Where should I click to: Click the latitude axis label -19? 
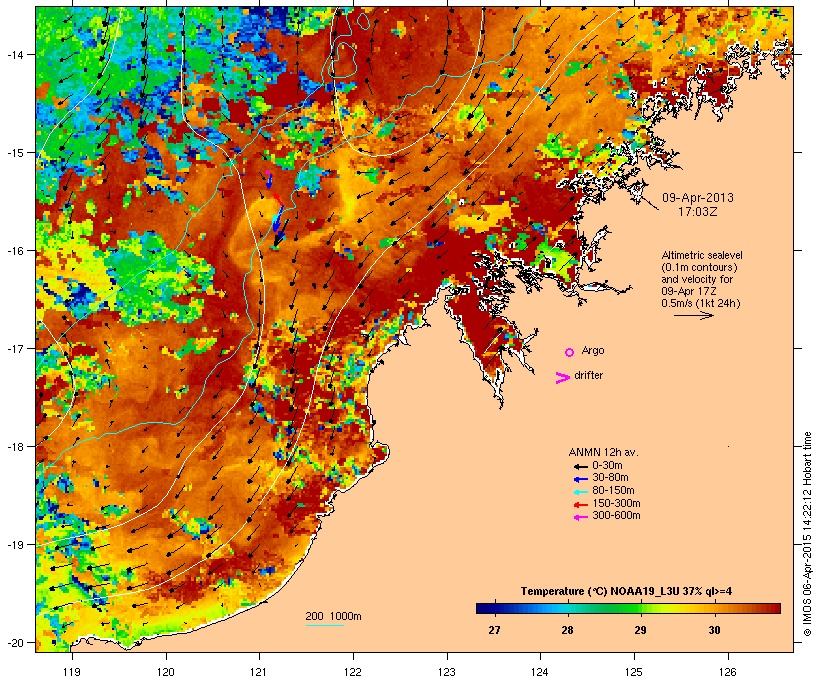(x=14, y=545)
